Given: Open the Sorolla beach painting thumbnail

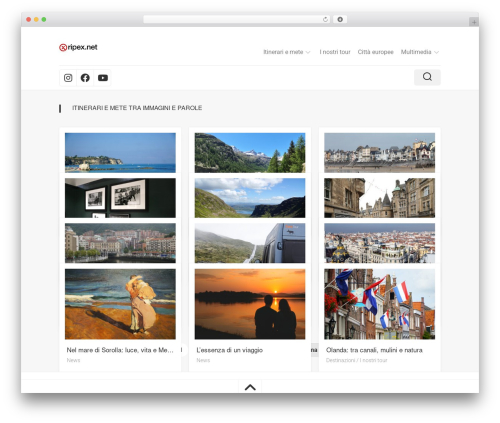Looking at the screenshot, I should point(120,304).
